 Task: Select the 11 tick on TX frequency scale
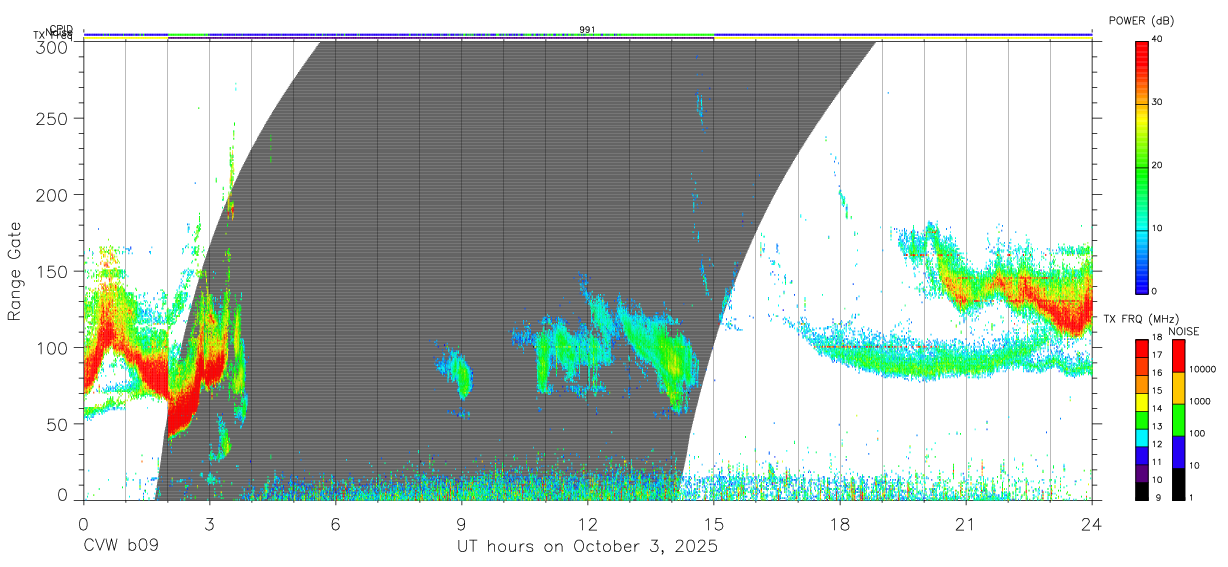[x=1156, y=462]
